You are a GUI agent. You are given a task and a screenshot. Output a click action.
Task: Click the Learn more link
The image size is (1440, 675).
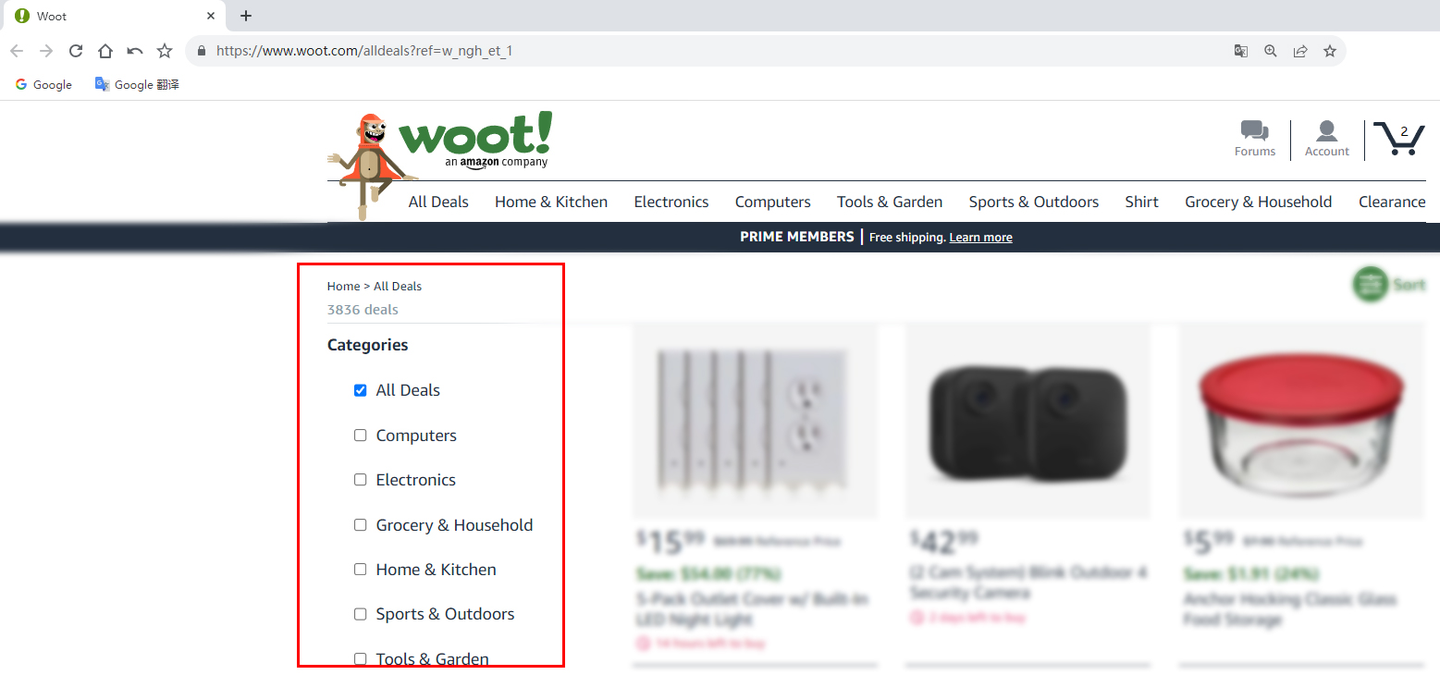(981, 237)
